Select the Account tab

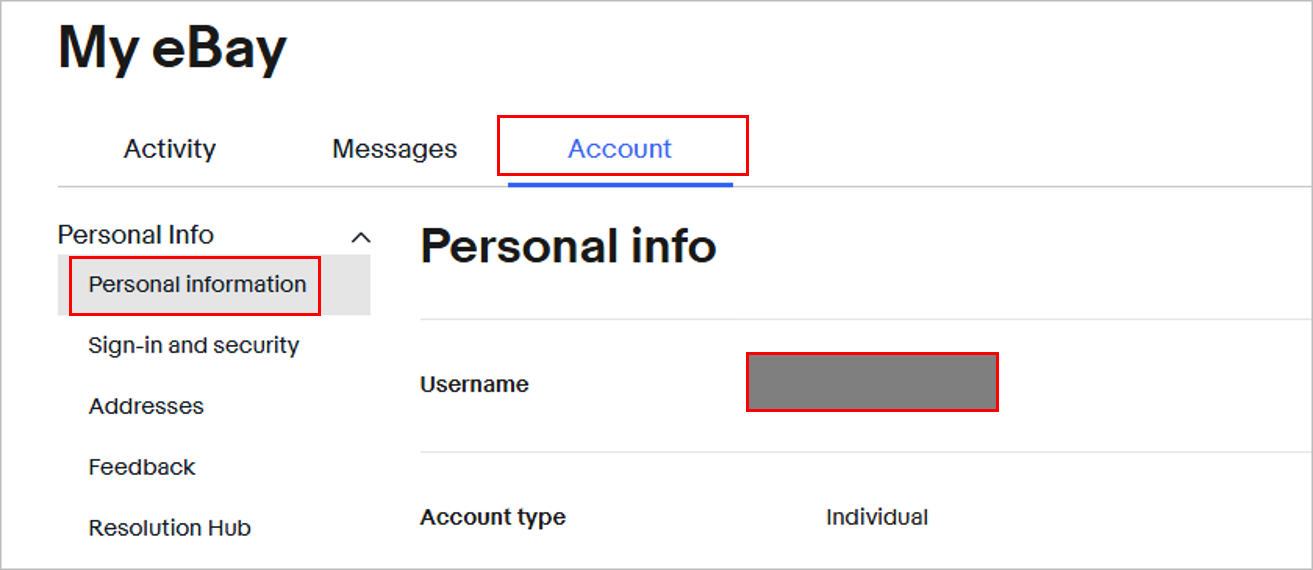tap(620, 149)
